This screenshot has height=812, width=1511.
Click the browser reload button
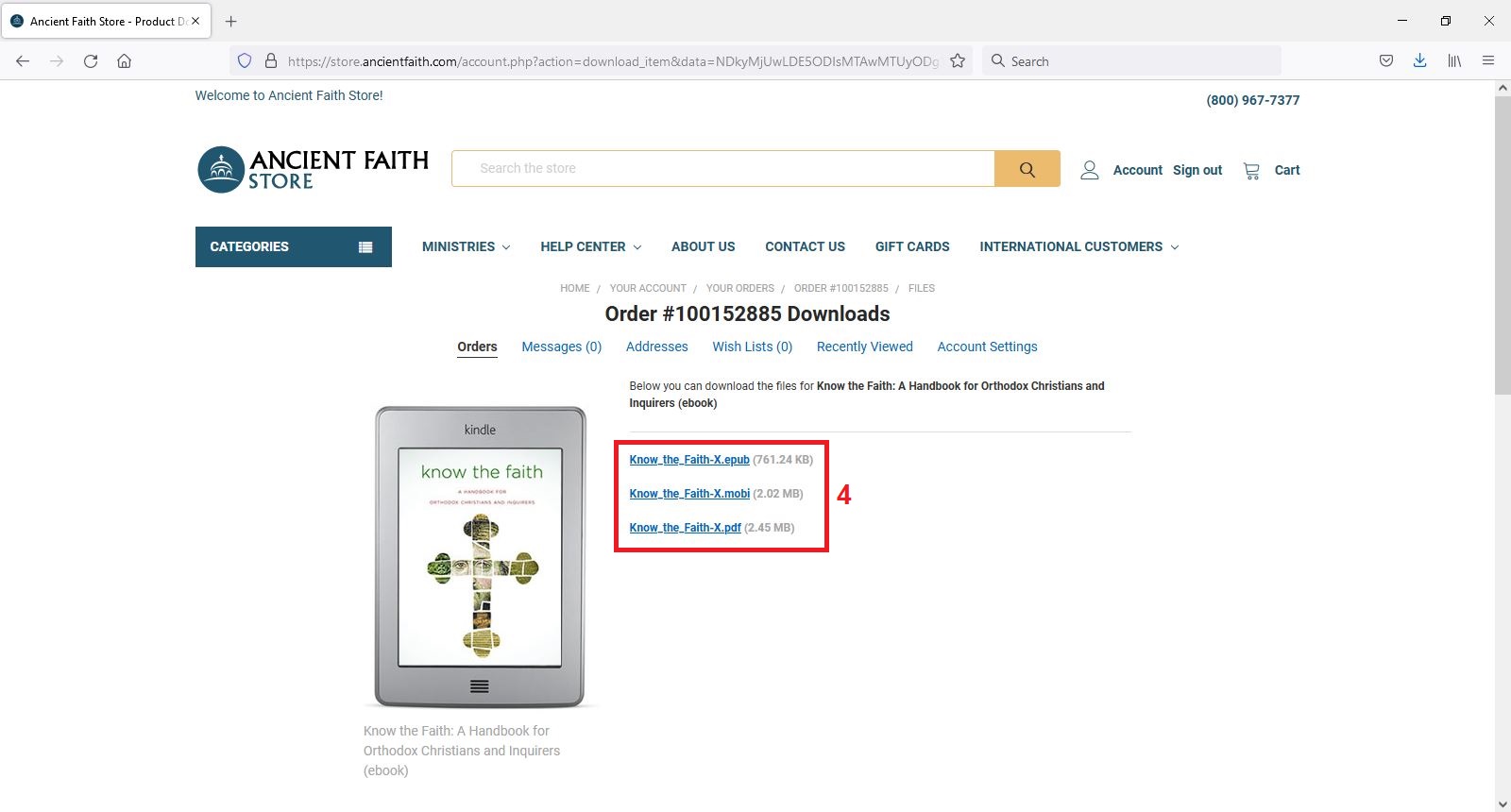point(91,61)
